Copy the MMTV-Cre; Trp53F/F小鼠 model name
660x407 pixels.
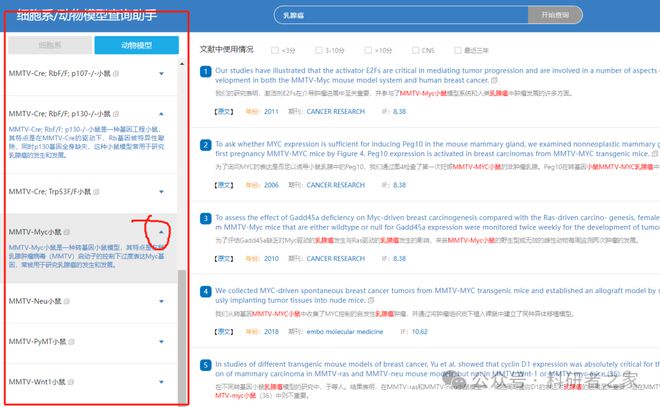click(x=96, y=192)
